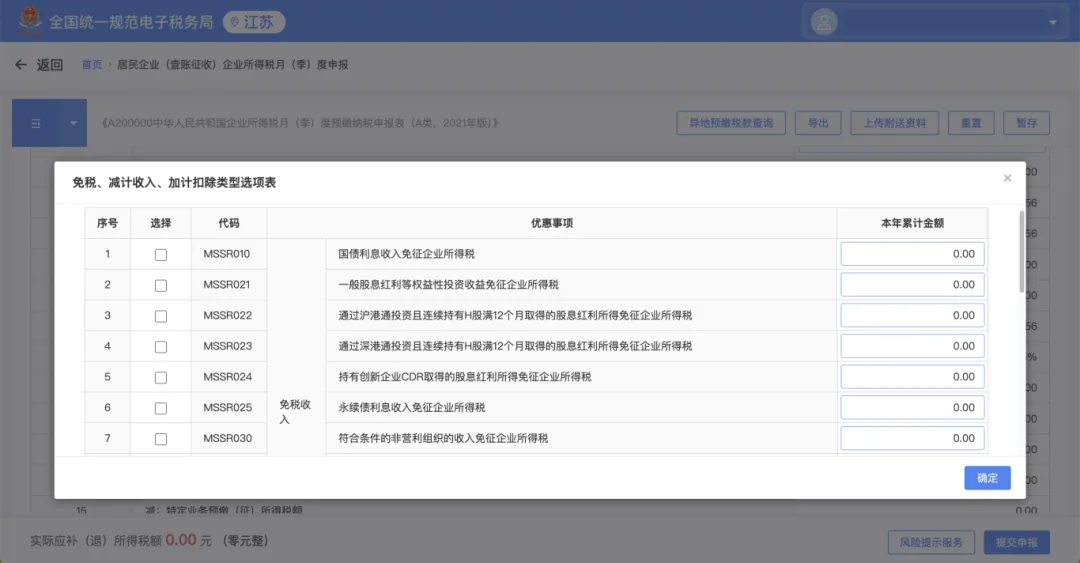Click the tax bureau emblem logo
The height and width of the screenshot is (563, 1080).
tap(30, 21)
